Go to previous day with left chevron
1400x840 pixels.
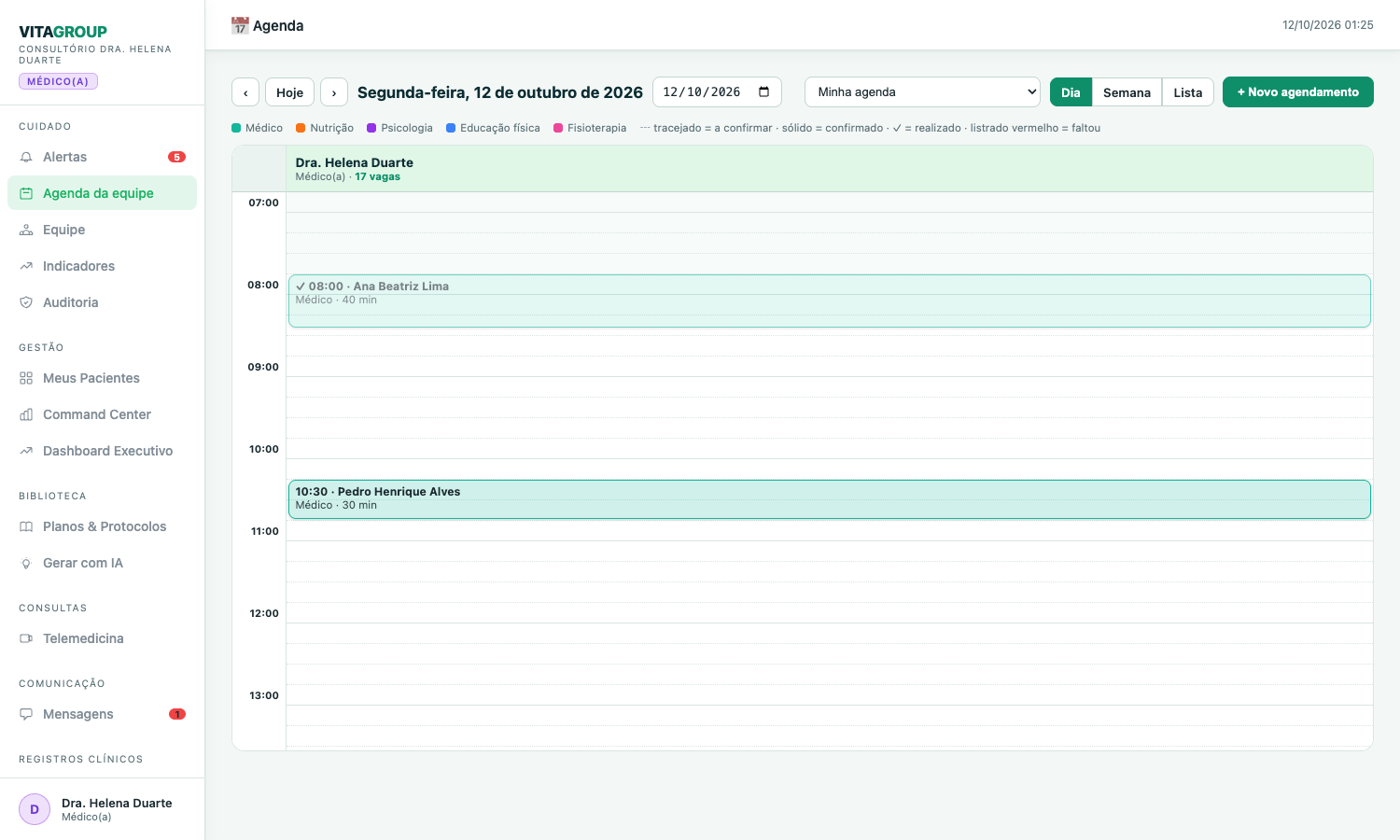[245, 92]
